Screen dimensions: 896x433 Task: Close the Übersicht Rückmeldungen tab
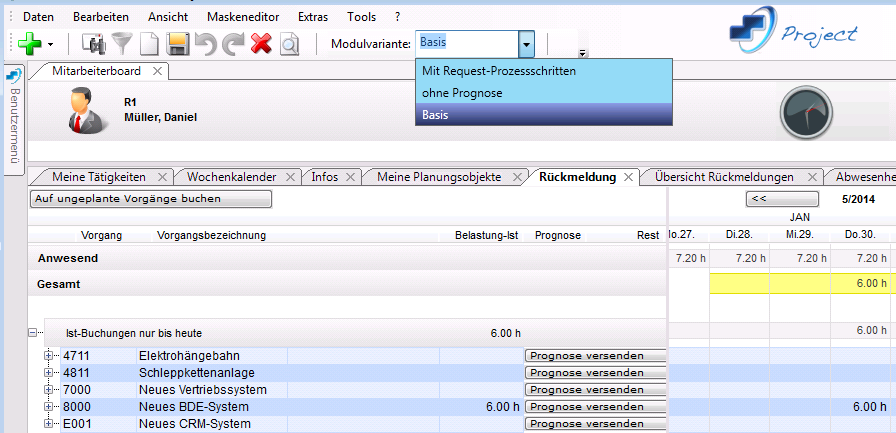(x=812, y=177)
